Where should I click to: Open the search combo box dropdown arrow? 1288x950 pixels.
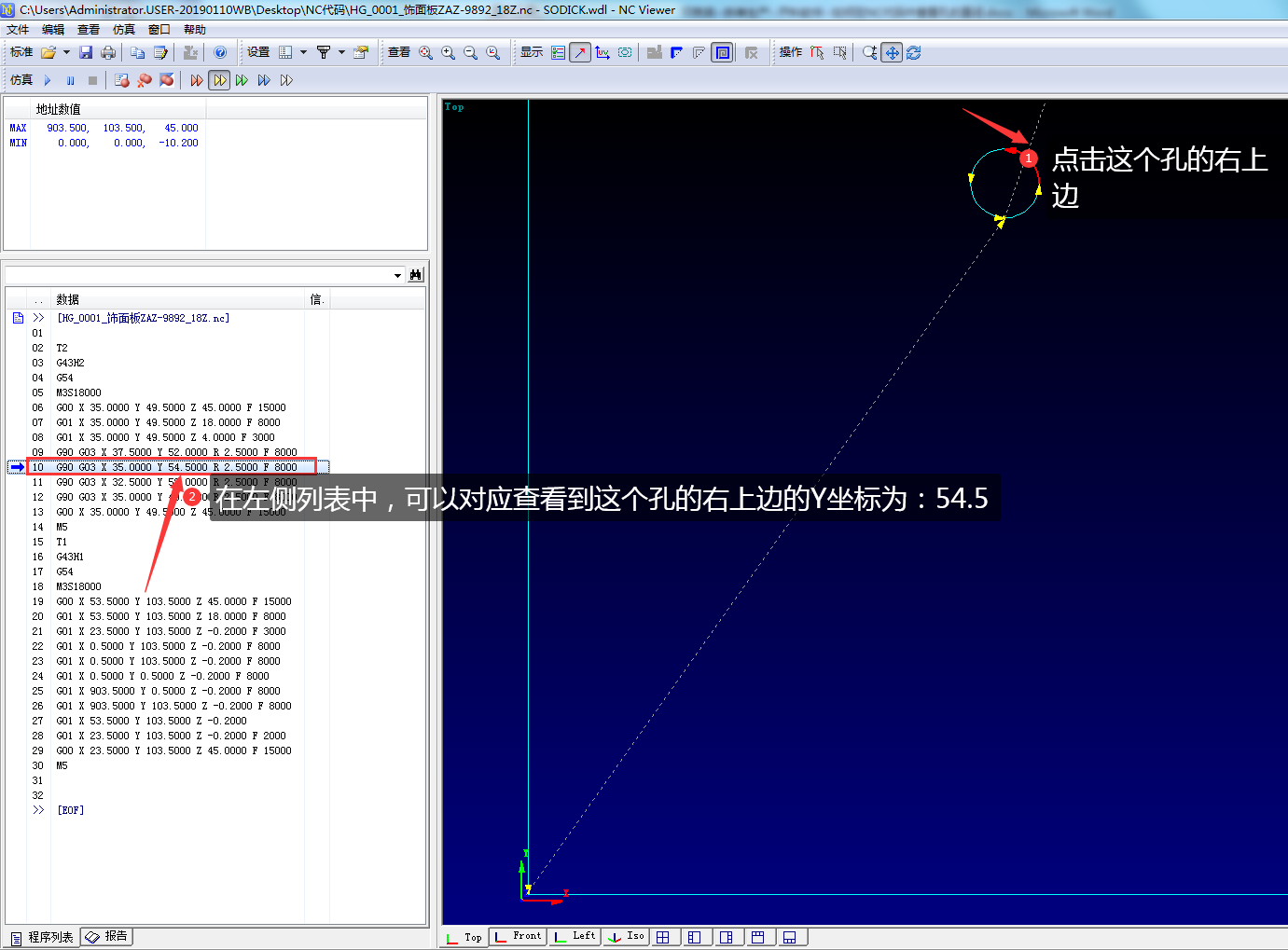click(x=397, y=275)
